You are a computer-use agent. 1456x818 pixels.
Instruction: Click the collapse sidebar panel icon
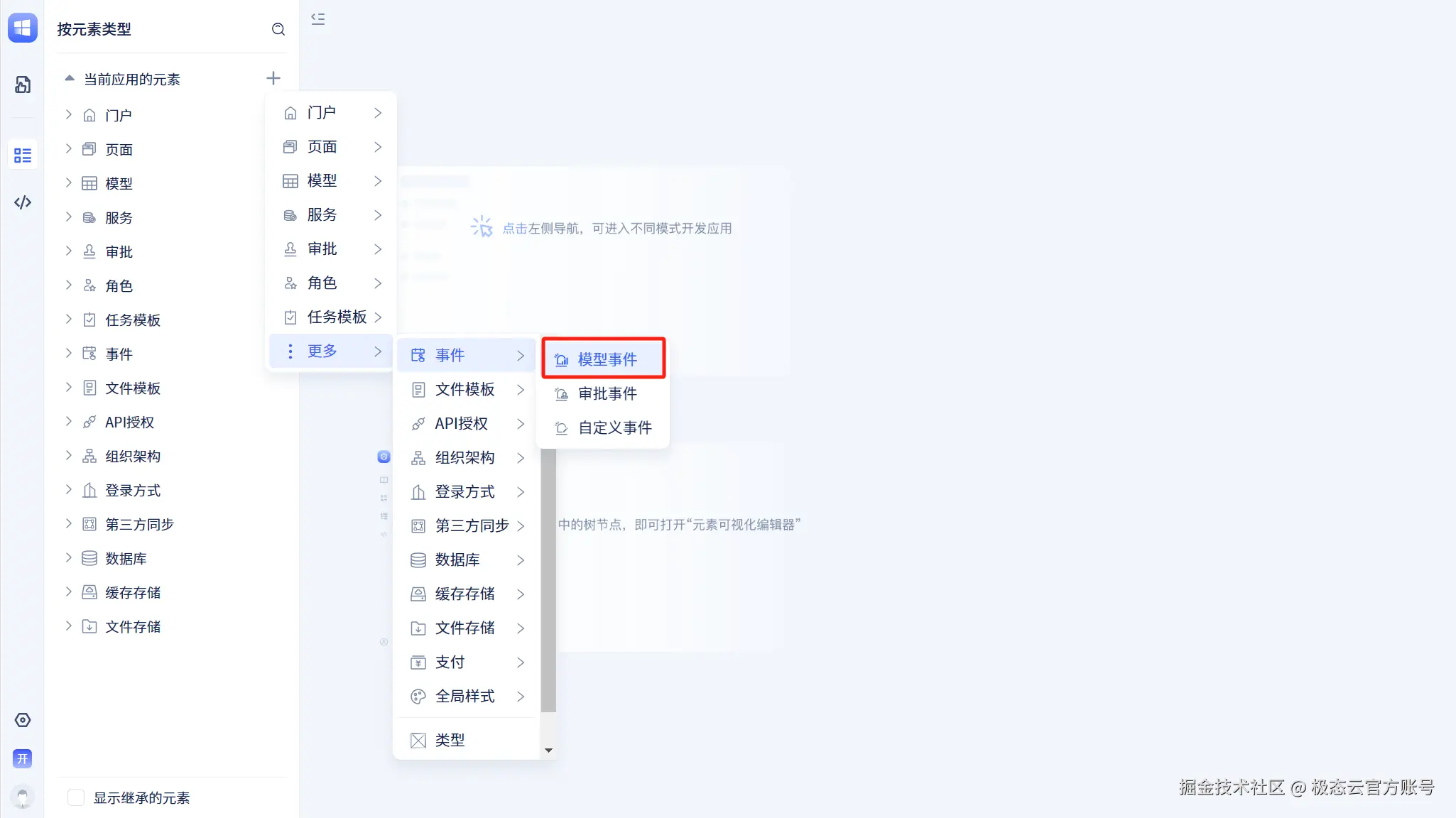318,19
